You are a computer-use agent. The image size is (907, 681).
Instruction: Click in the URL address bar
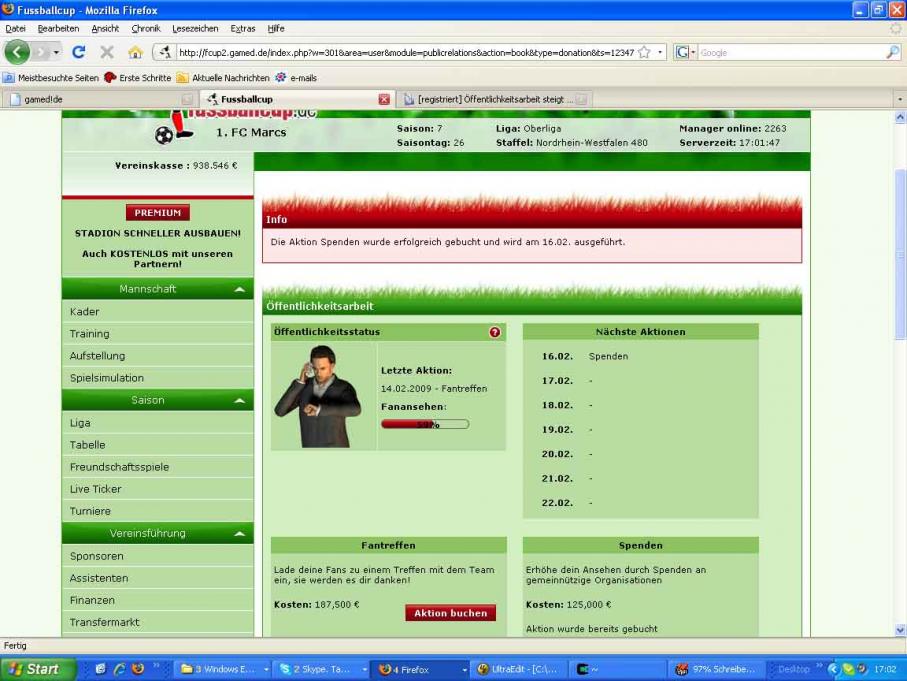point(400,52)
